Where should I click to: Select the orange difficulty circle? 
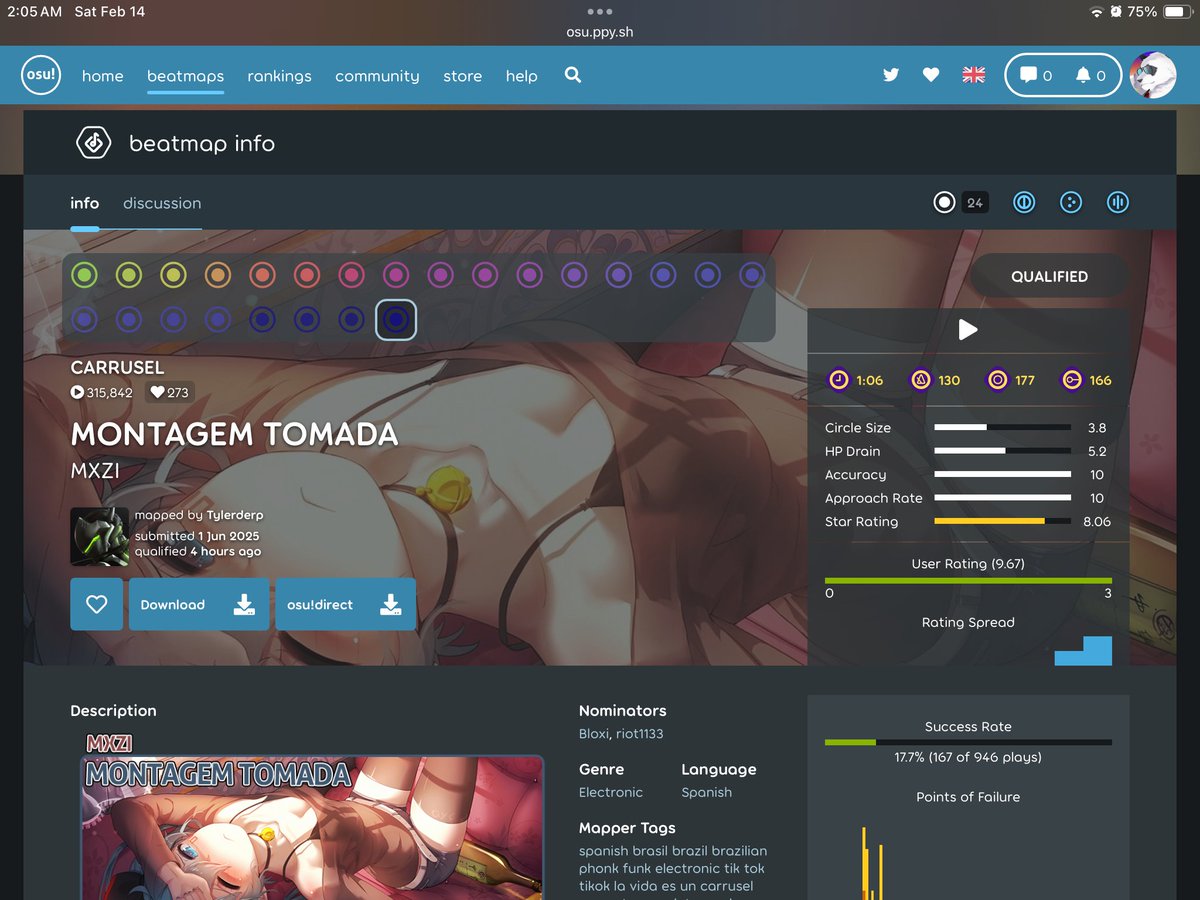point(217,275)
